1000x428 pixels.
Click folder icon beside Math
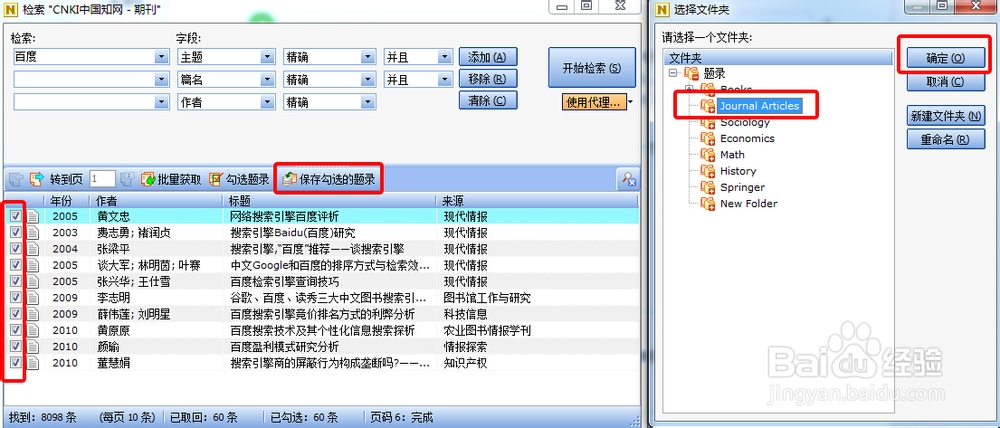[x=708, y=155]
